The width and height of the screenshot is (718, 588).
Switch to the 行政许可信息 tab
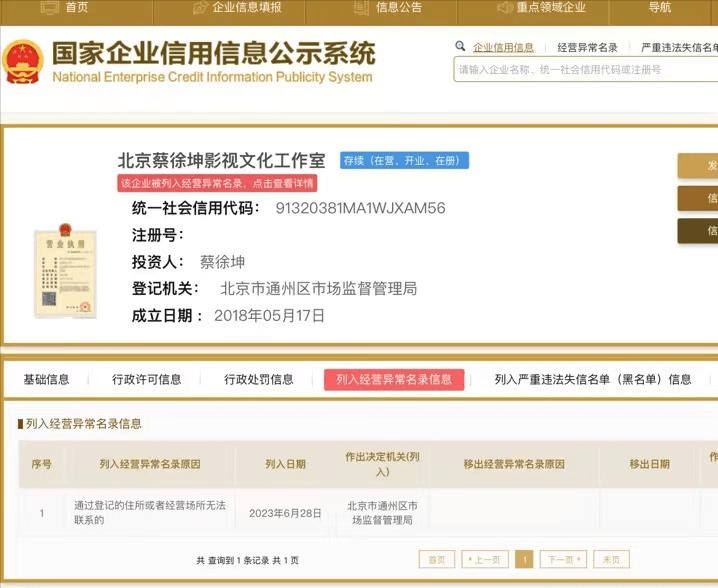click(x=147, y=379)
